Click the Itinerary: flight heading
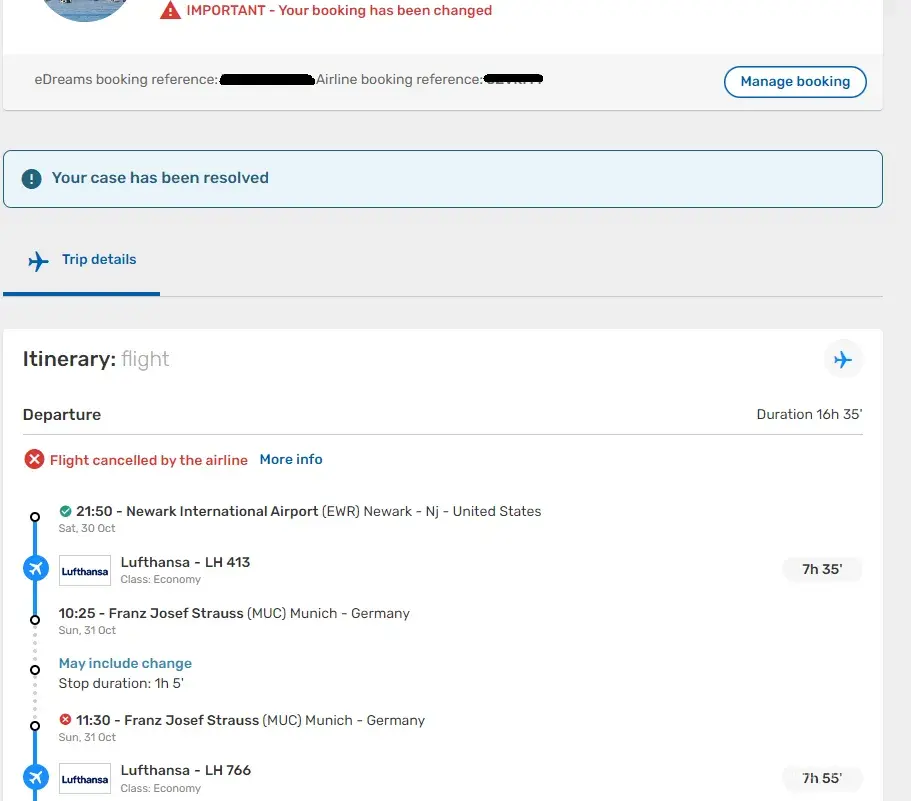Viewport: 911px width, 801px height. (x=96, y=360)
